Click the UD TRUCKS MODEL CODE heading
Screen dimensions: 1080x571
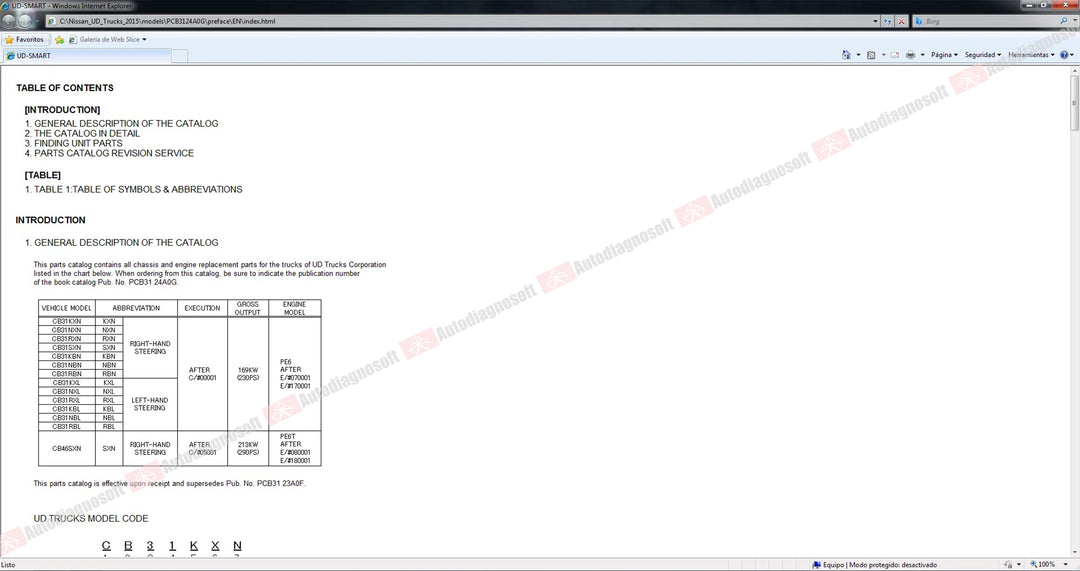(91, 519)
